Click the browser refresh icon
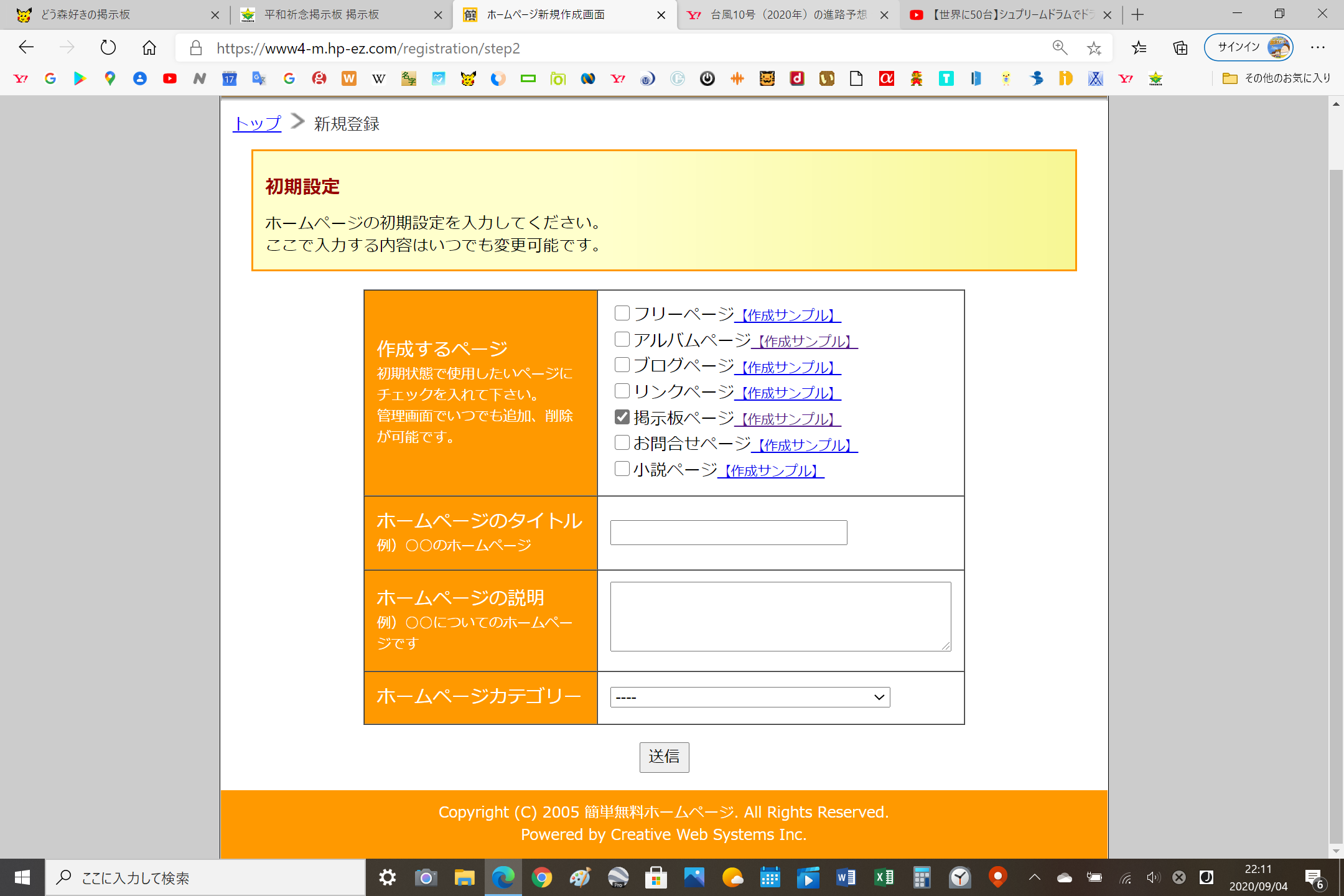The height and width of the screenshot is (896, 1344). pos(108,47)
